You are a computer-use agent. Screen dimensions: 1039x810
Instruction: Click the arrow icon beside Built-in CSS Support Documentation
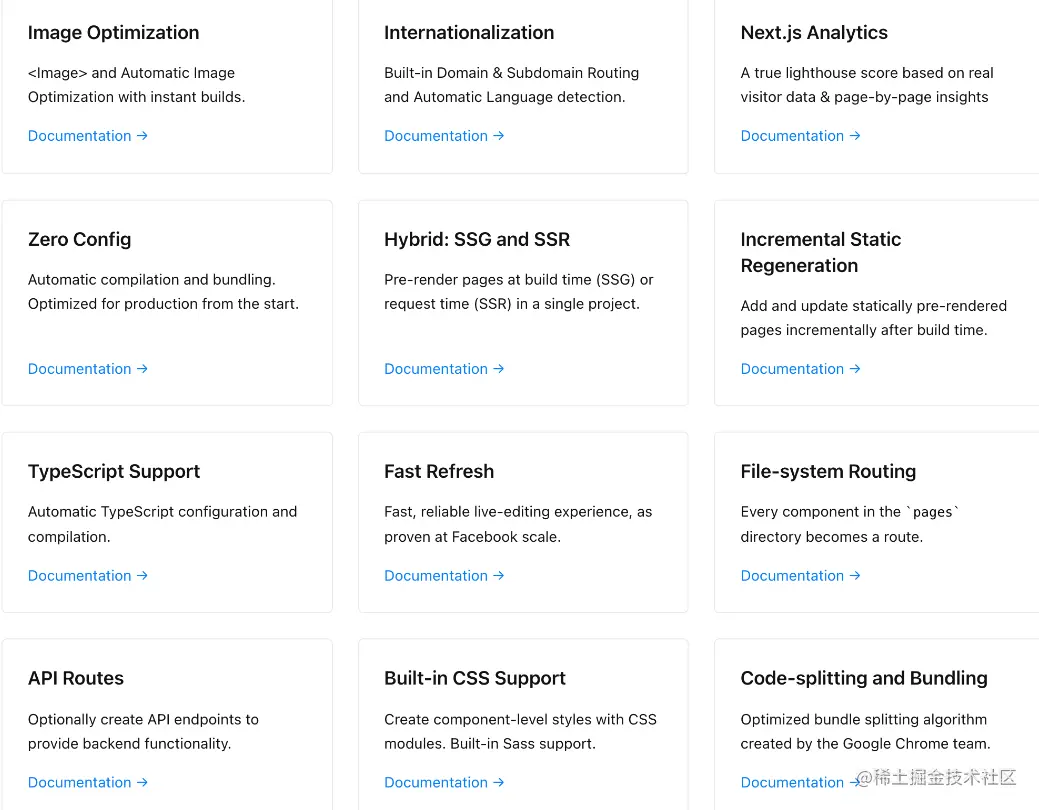[498, 782]
